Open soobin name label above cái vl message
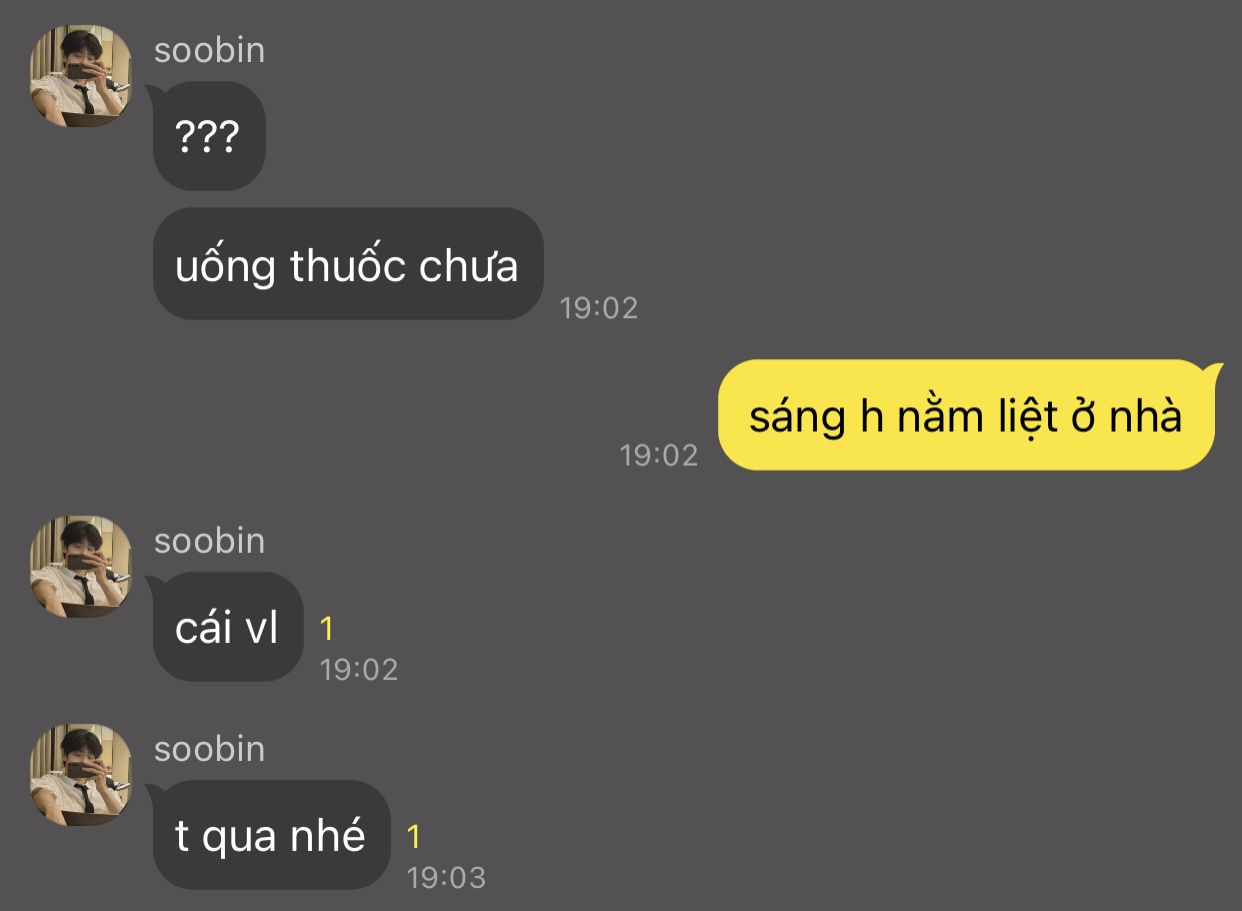 pyautogui.click(x=209, y=541)
